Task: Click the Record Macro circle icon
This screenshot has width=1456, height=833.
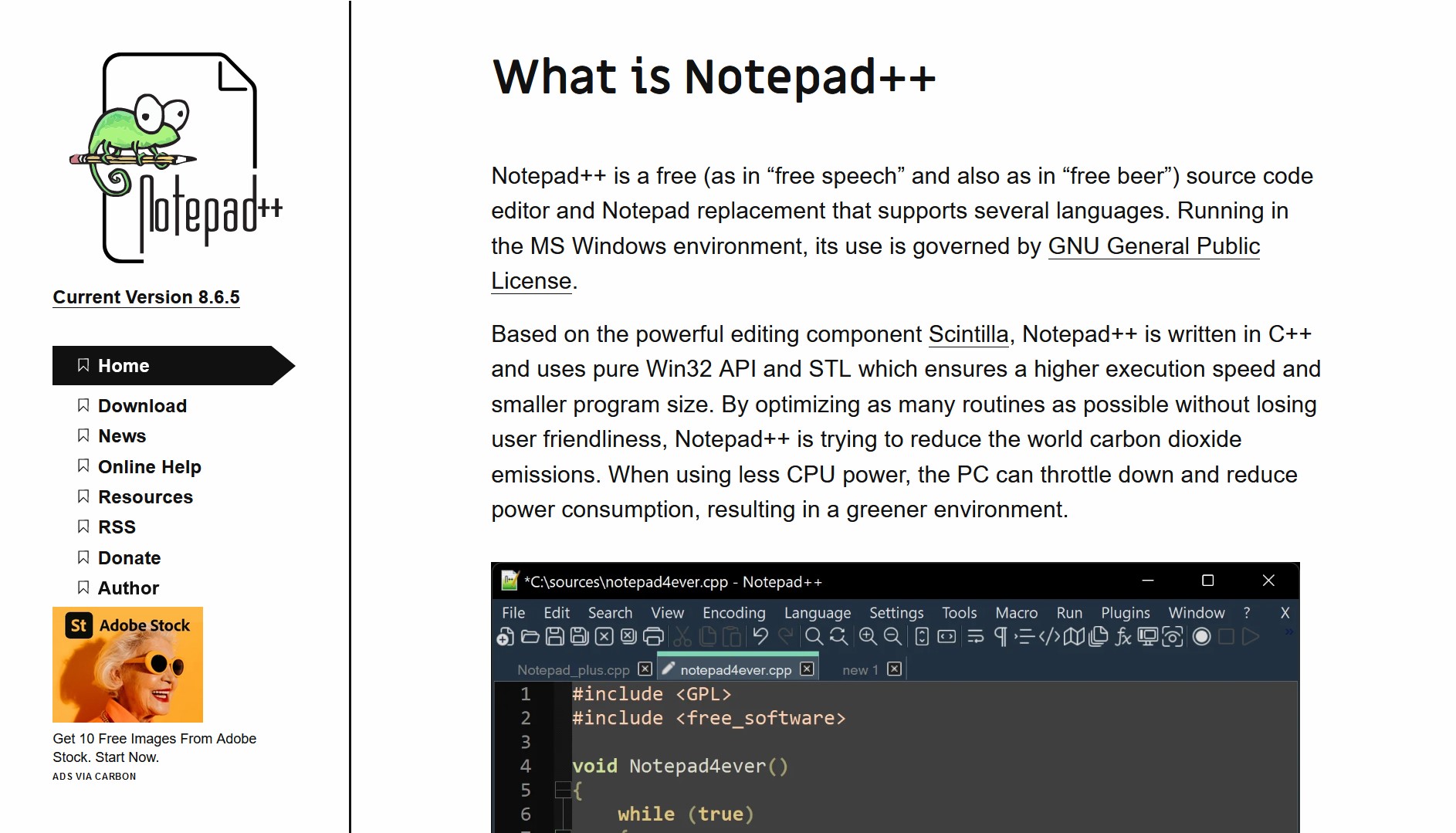Action: [x=1201, y=637]
